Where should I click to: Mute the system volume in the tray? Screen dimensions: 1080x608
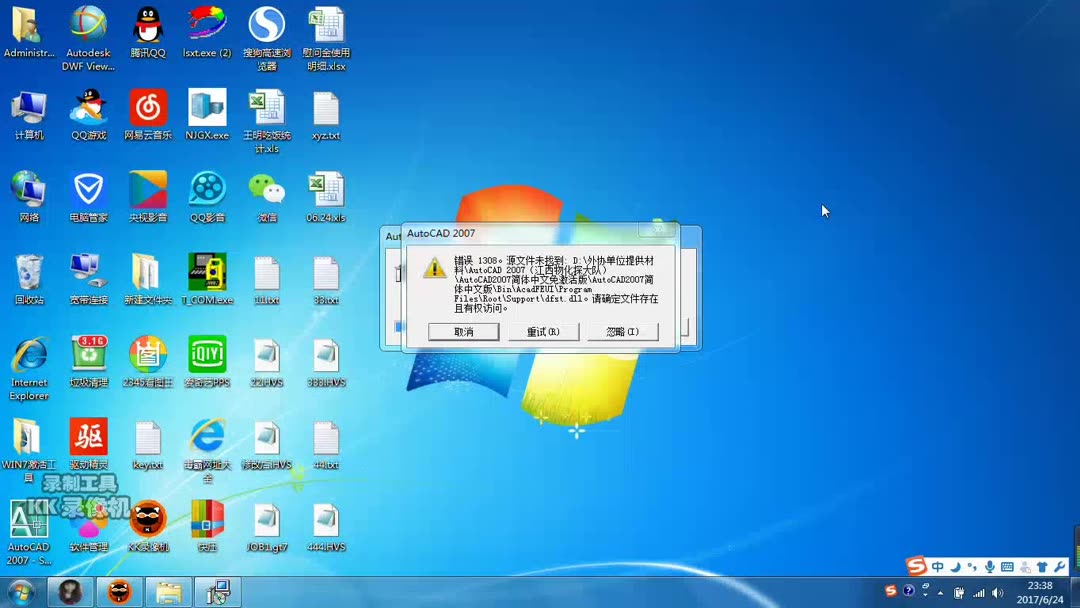(x=997, y=592)
